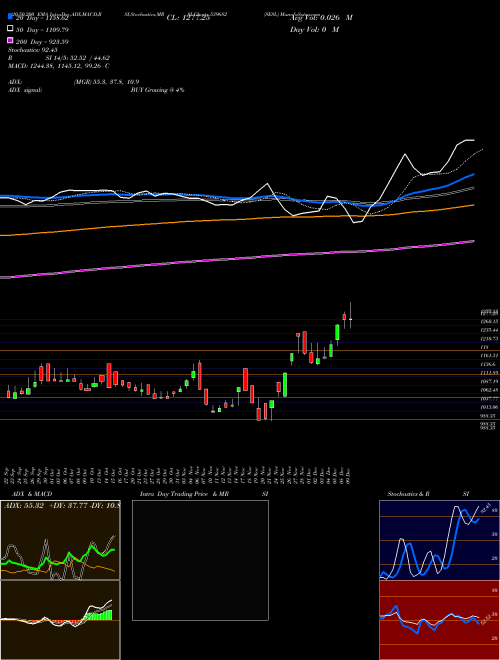Screen dimensions: 500x660
Task: Select the '50 Day = 1109.79' legend text
Action: click(x=42, y=30)
